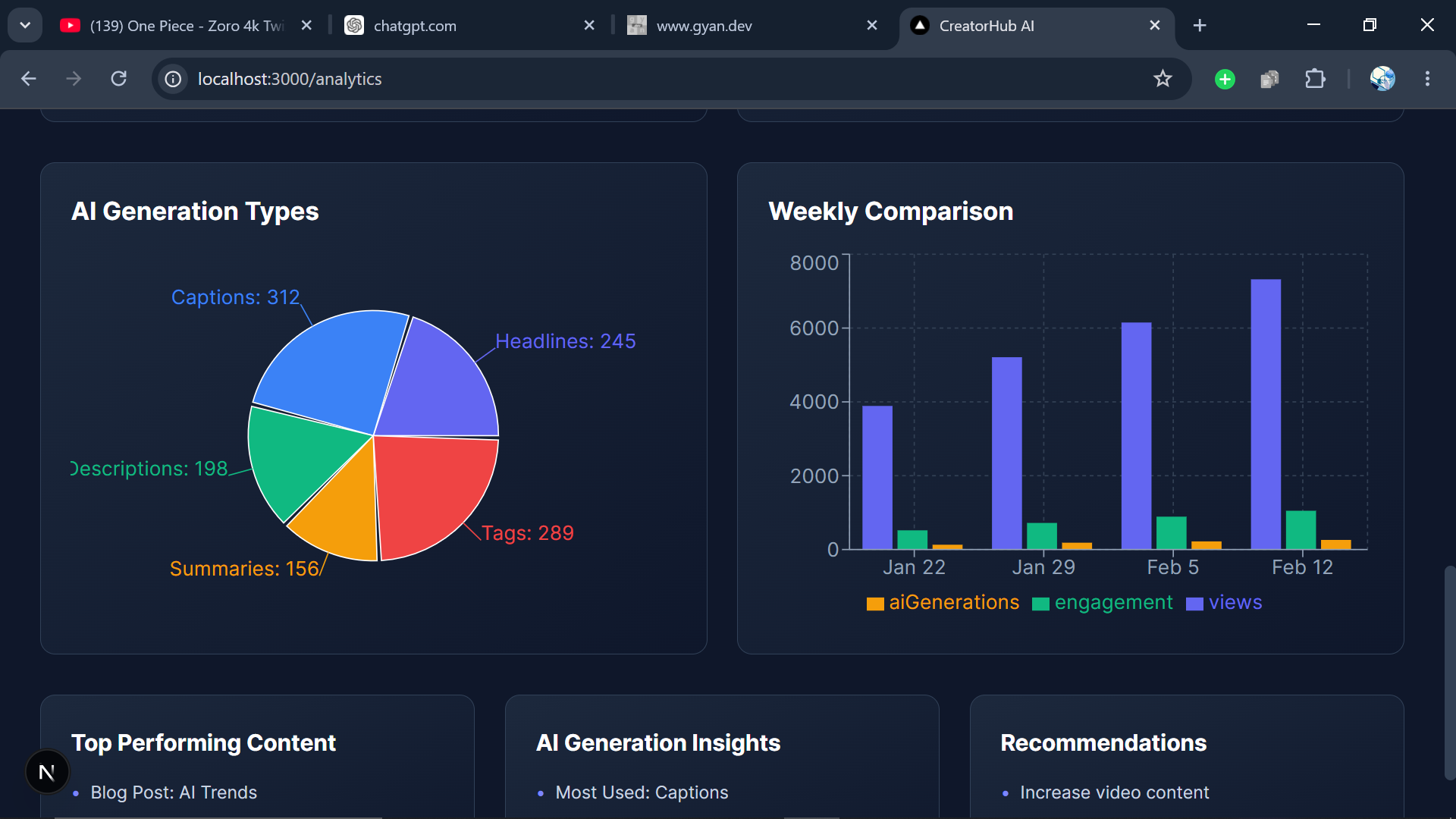The height and width of the screenshot is (819, 1456).
Task: Click the page's vertical scrollbar thumb
Action: pyautogui.click(x=1450, y=673)
